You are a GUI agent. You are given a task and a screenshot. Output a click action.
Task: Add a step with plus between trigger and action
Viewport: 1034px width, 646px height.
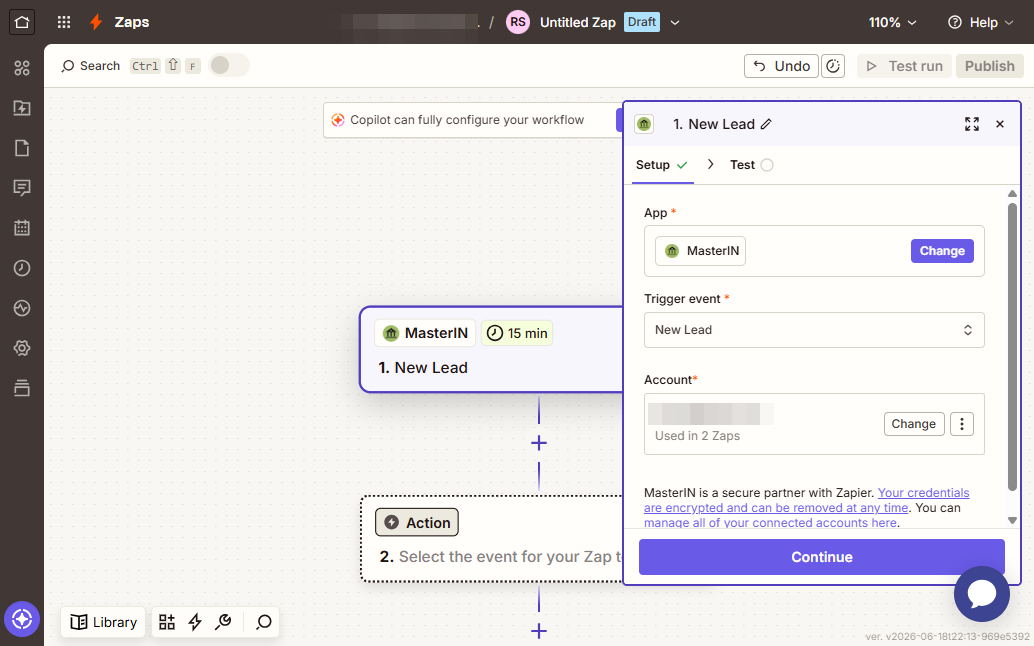[539, 443]
